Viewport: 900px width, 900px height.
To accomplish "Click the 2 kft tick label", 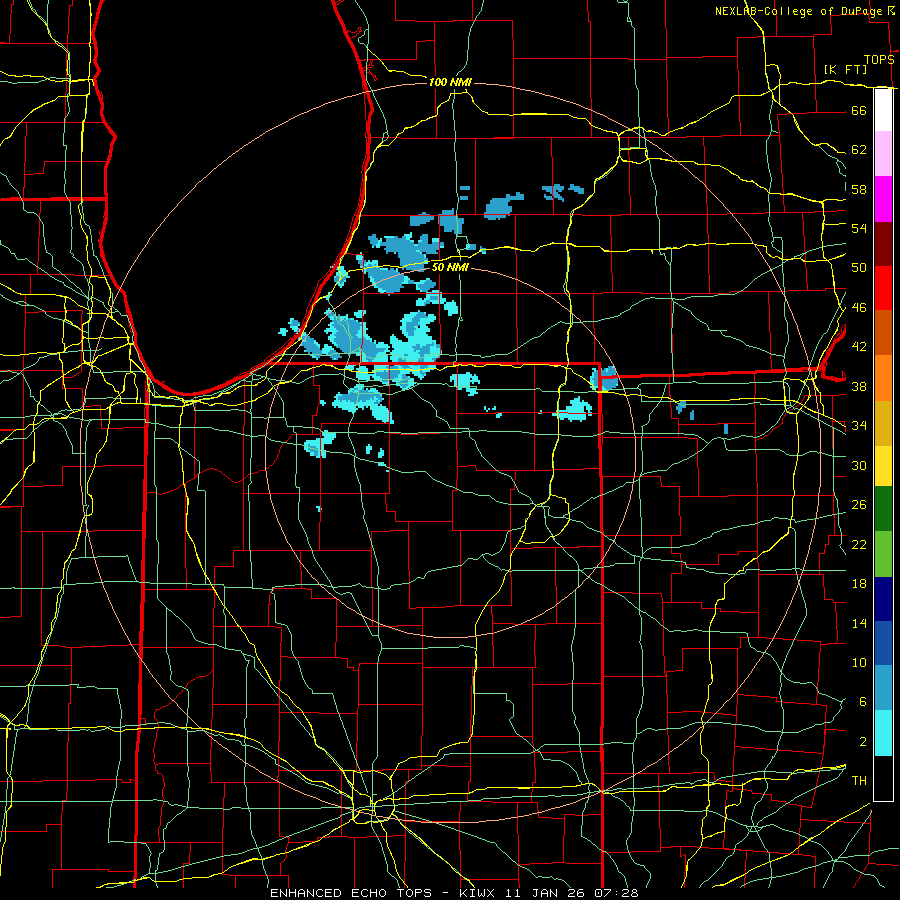I will pos(862,742).
